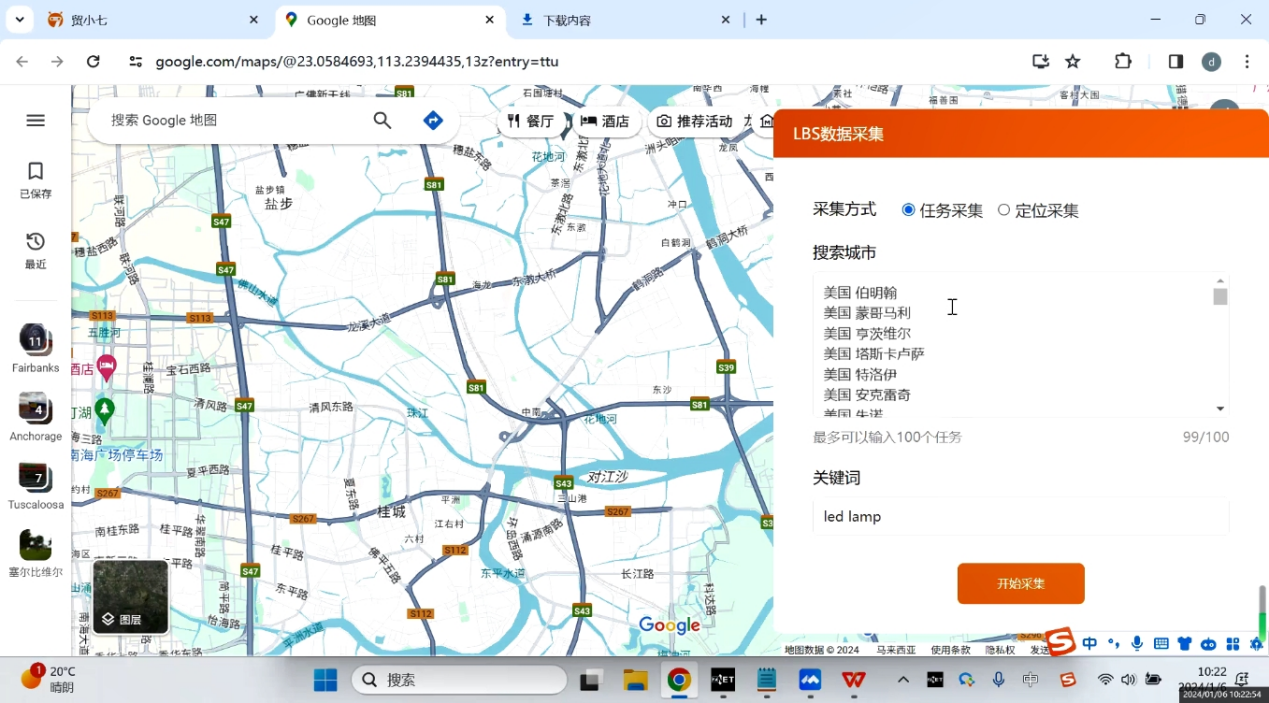Select the 酒店 hotels category chip

point(606,121)
